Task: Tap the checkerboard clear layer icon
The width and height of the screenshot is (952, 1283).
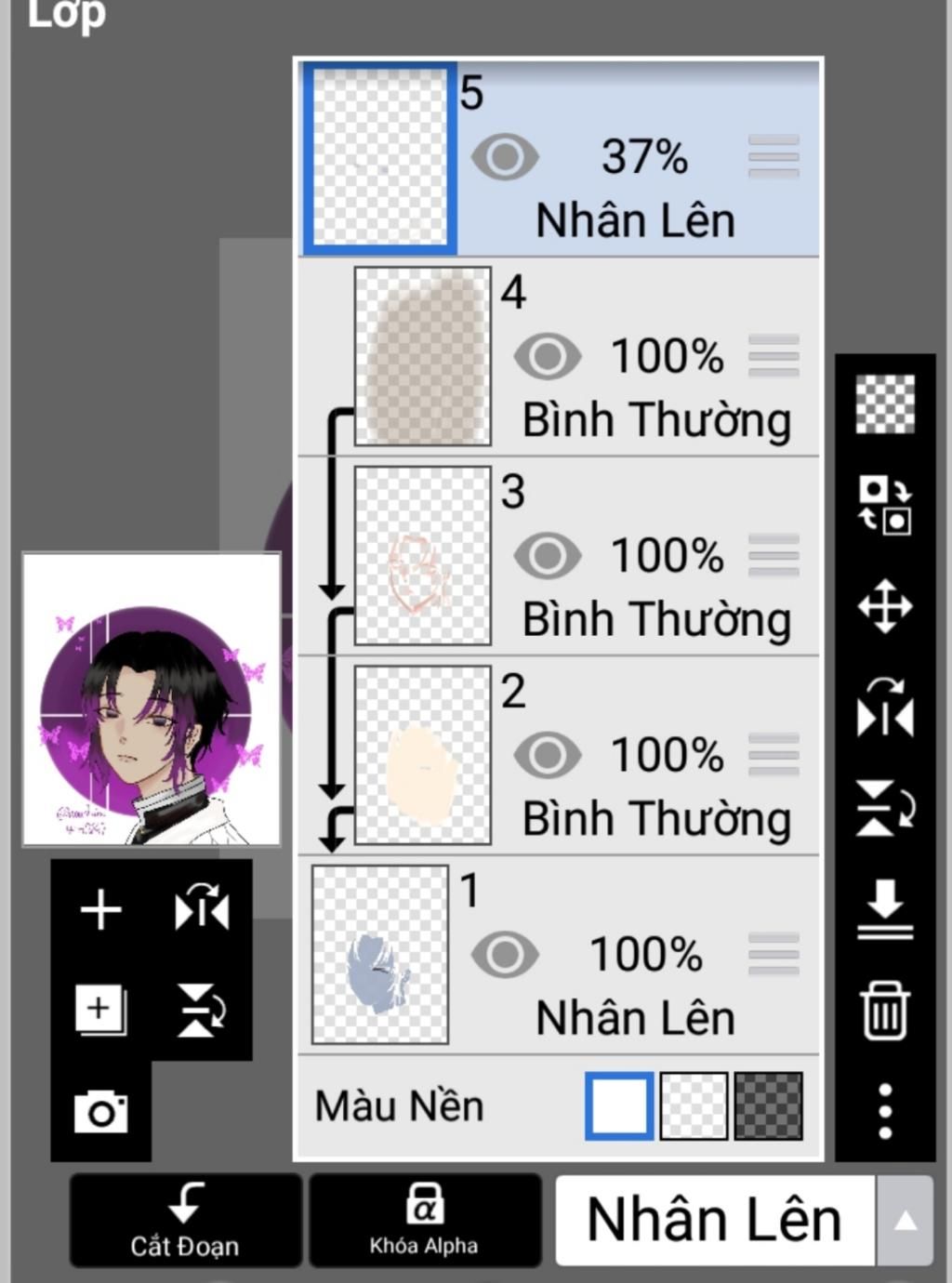Action: click(x=884, y=404)
